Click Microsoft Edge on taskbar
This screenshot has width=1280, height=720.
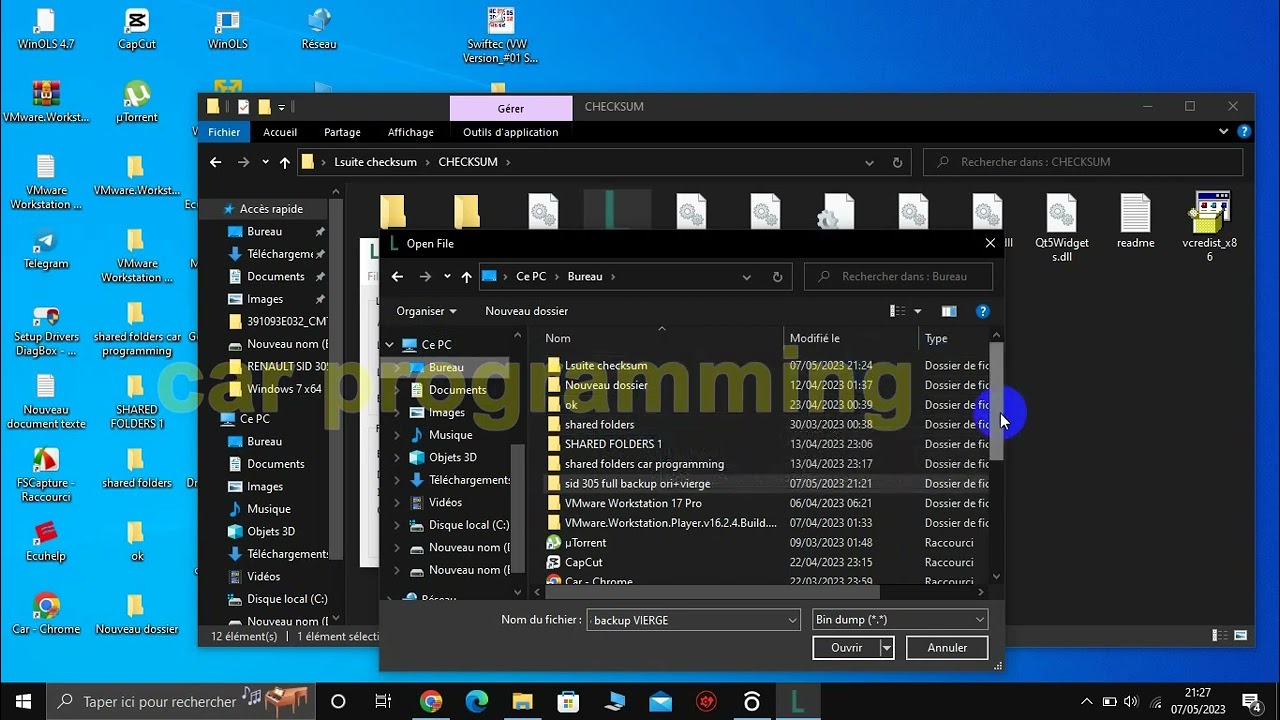(x=477, y=702)
